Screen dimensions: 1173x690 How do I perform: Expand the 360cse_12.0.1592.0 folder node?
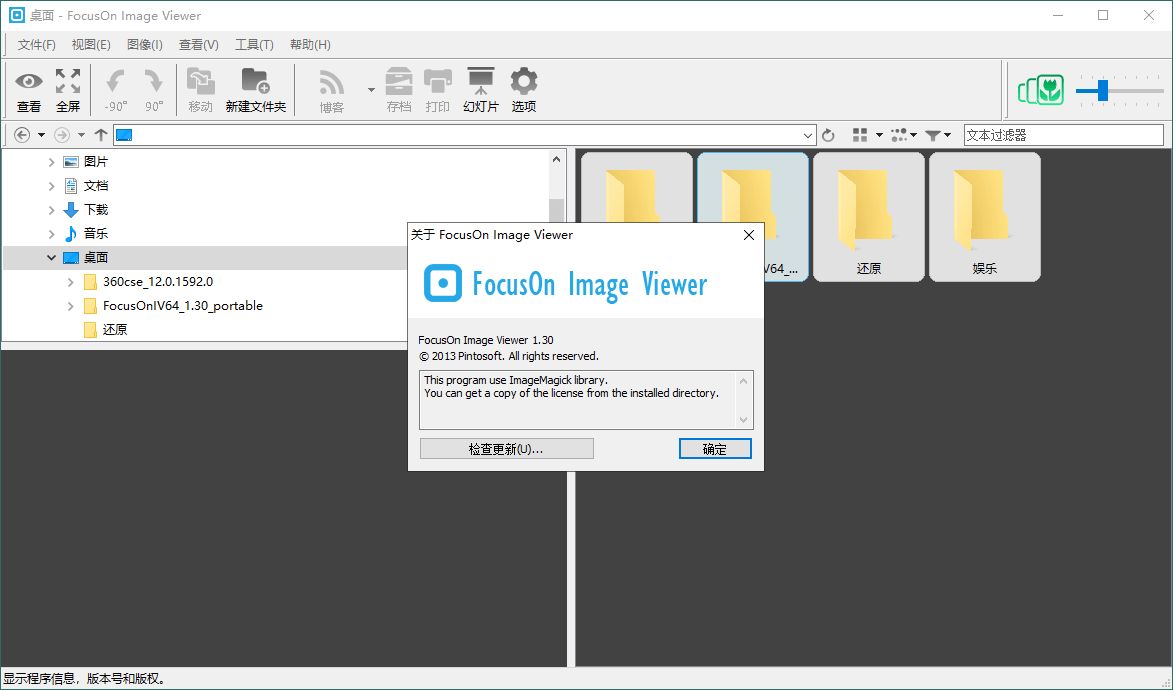pos(70,282)
